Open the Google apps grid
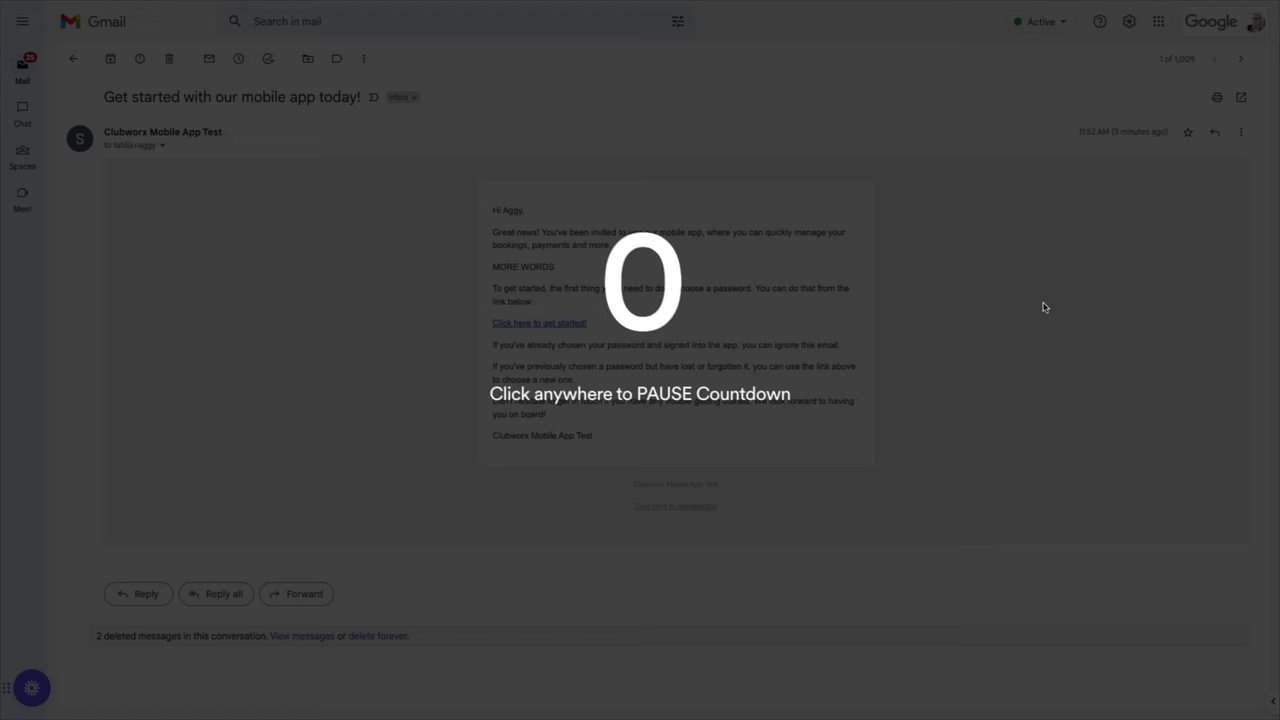This screenshot has width=1280, height=720. pyautogui.click(x=1158, y=21)
